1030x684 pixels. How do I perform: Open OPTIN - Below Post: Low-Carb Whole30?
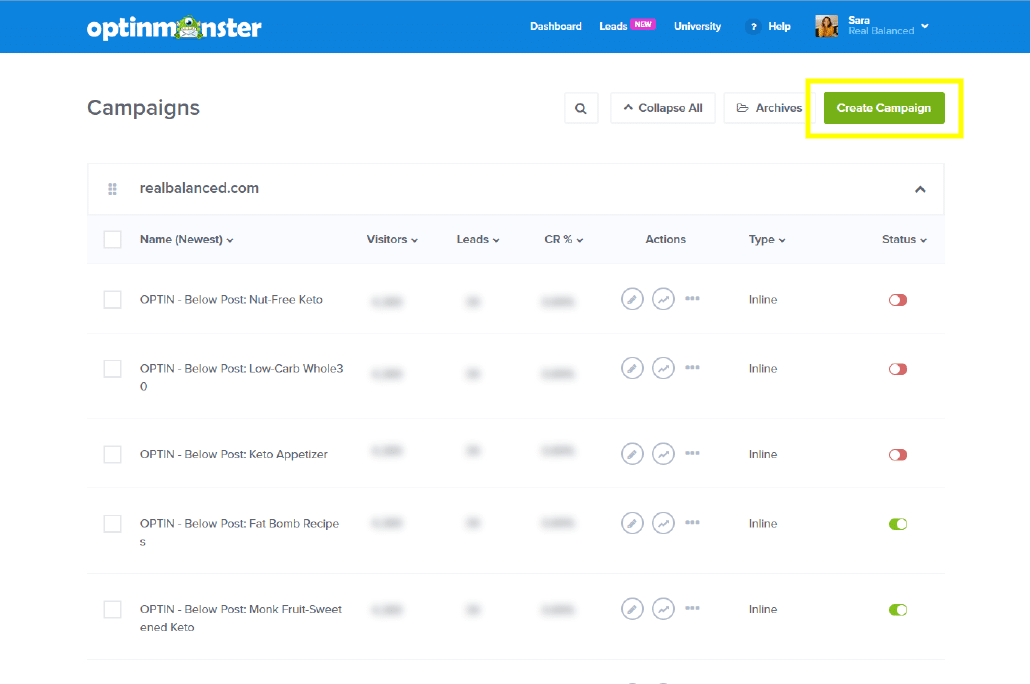click(242, 377)
